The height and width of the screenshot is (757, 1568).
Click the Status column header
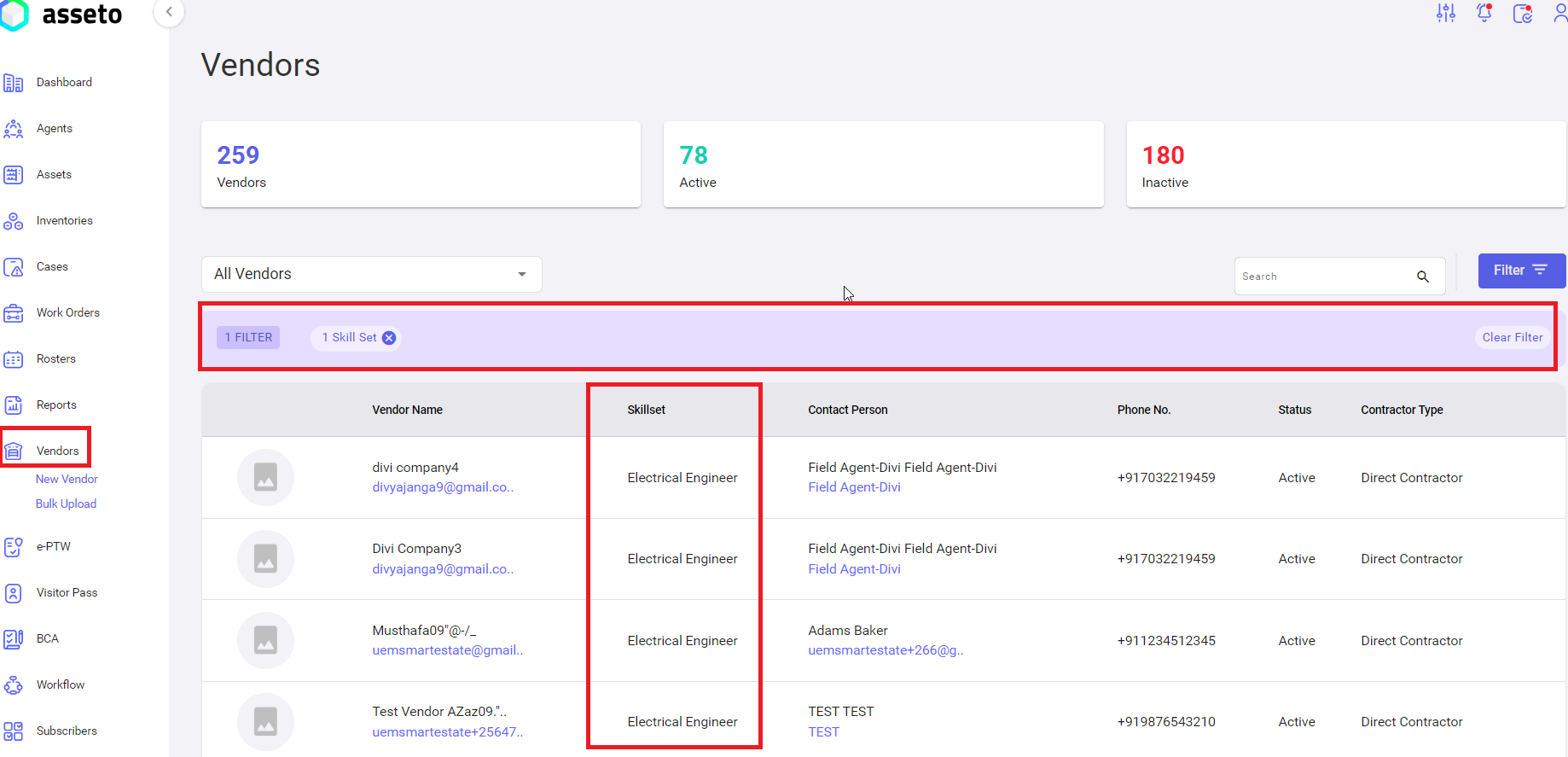1295,411
